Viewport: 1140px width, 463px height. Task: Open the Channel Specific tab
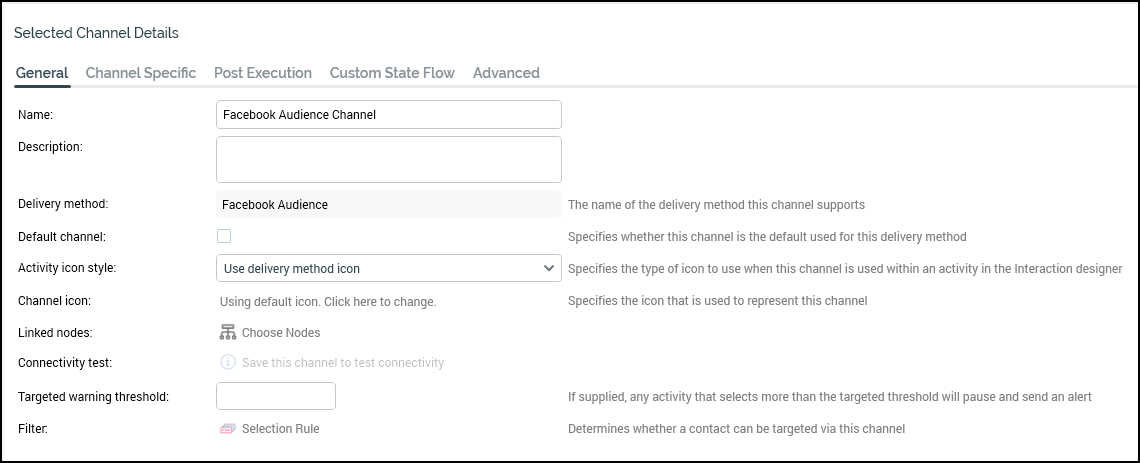[141, 73]
